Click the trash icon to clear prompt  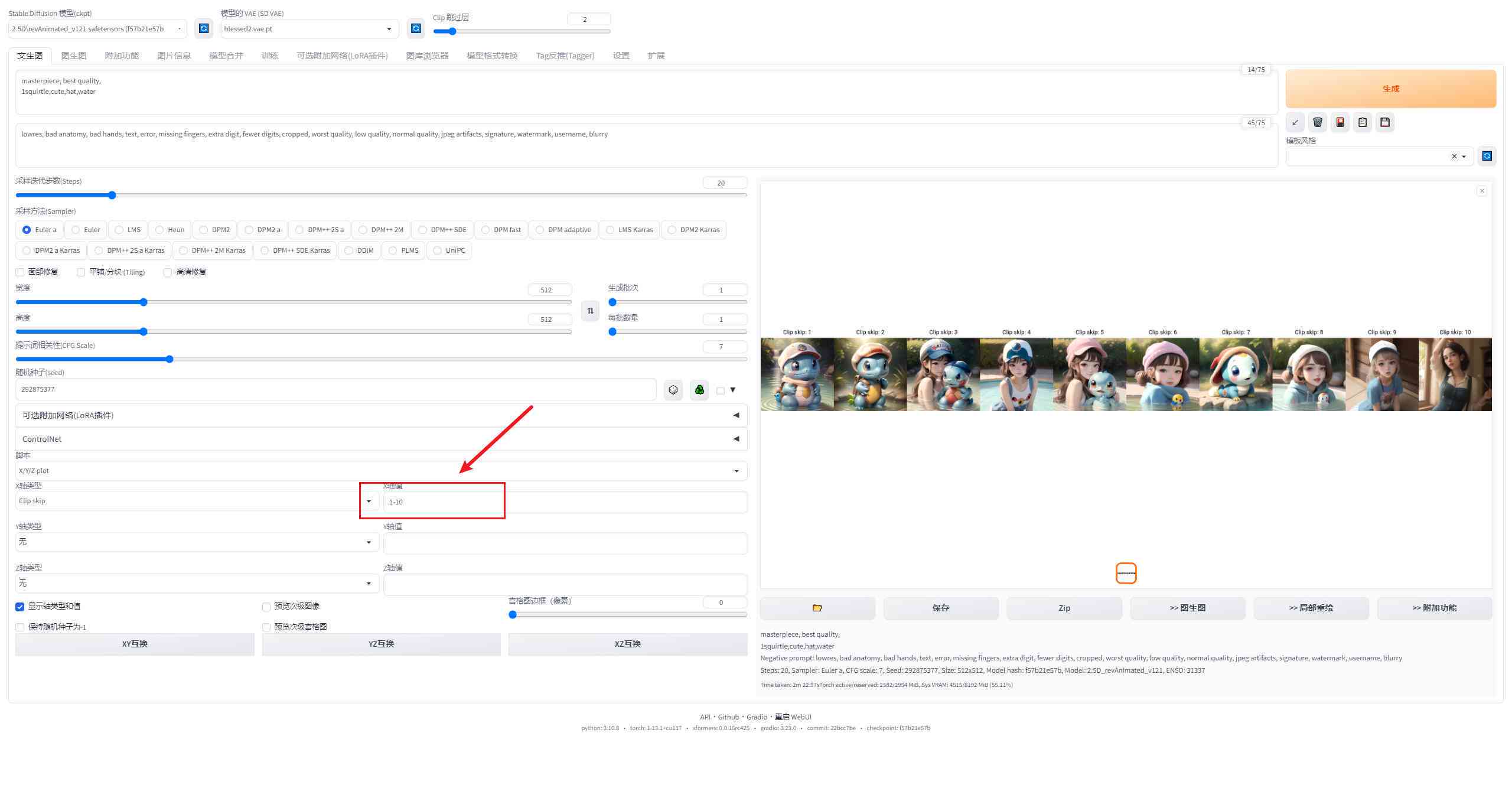1318,122
